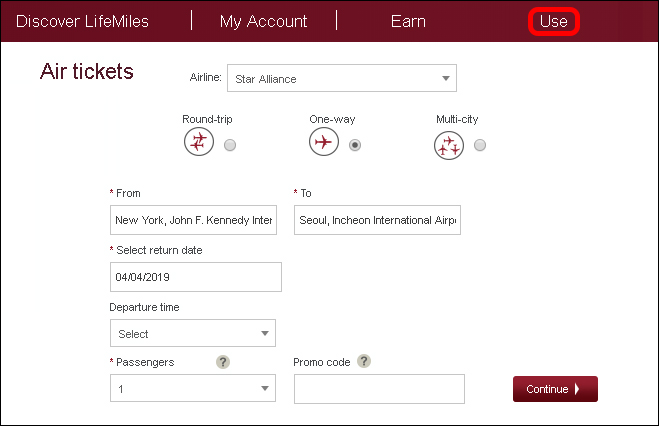Select the Round-trip radio button
The width and height of the screenshot is (659, 426).
(230, 145)
